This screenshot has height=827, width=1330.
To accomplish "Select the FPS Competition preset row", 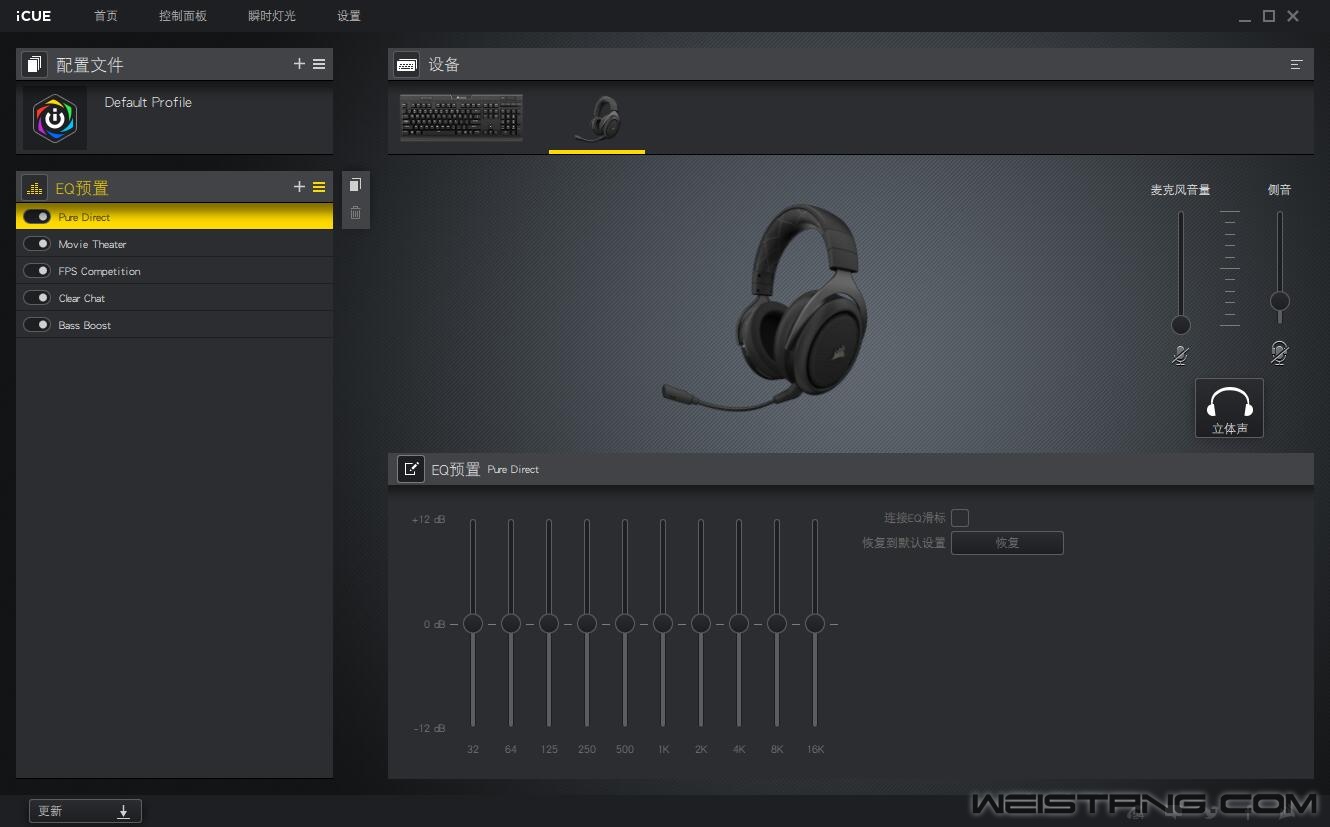I will click(174, 271).
